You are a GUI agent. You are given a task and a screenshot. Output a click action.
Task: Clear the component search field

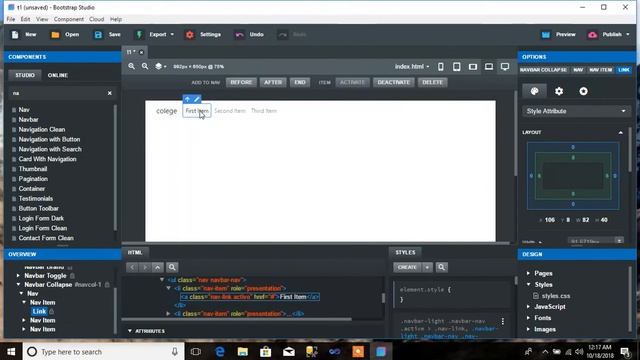coord(109,93)
